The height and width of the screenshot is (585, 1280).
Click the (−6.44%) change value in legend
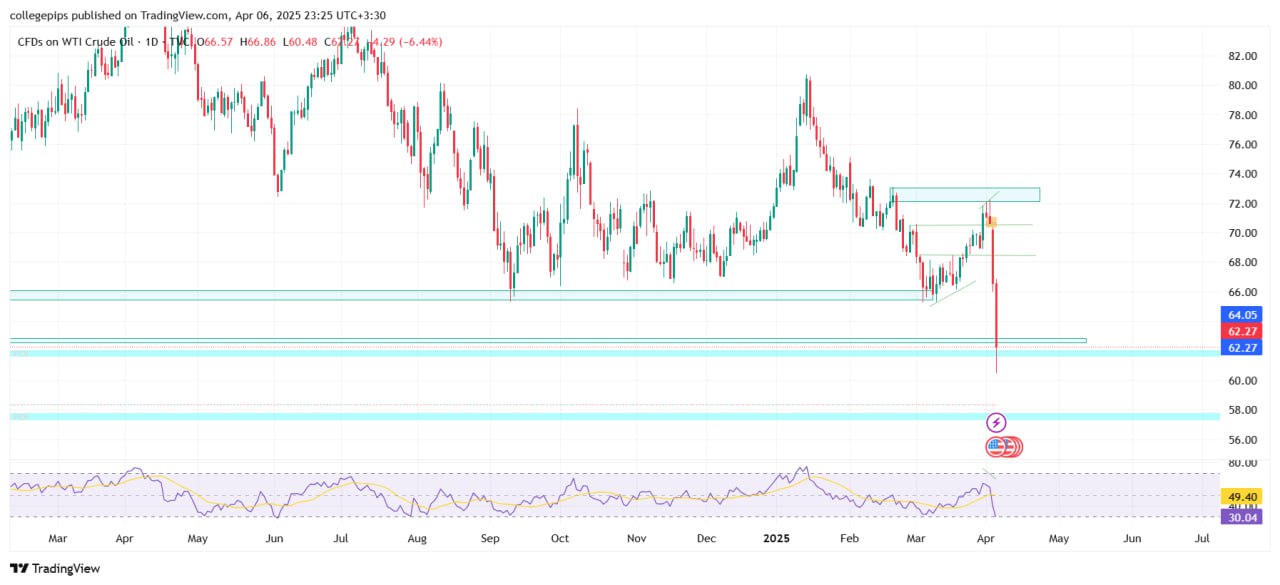(x=419, y=42)
